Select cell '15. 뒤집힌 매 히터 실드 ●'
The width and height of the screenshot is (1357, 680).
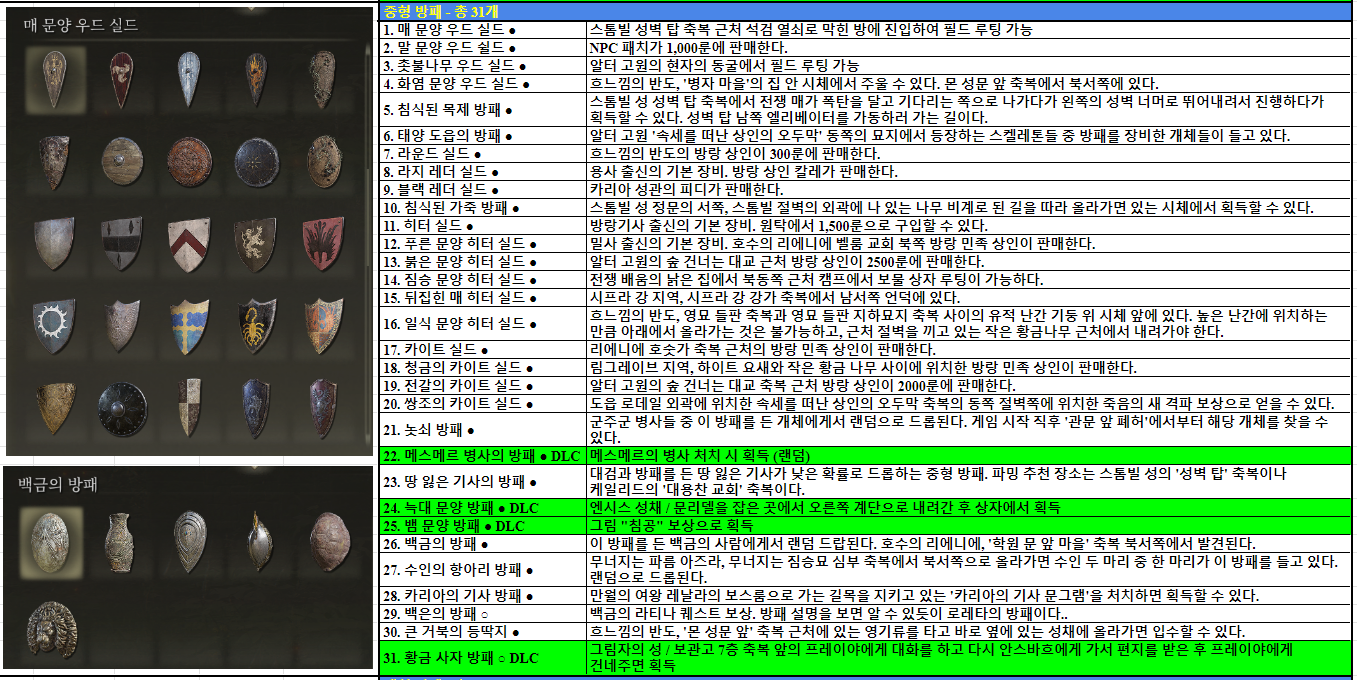483,297
